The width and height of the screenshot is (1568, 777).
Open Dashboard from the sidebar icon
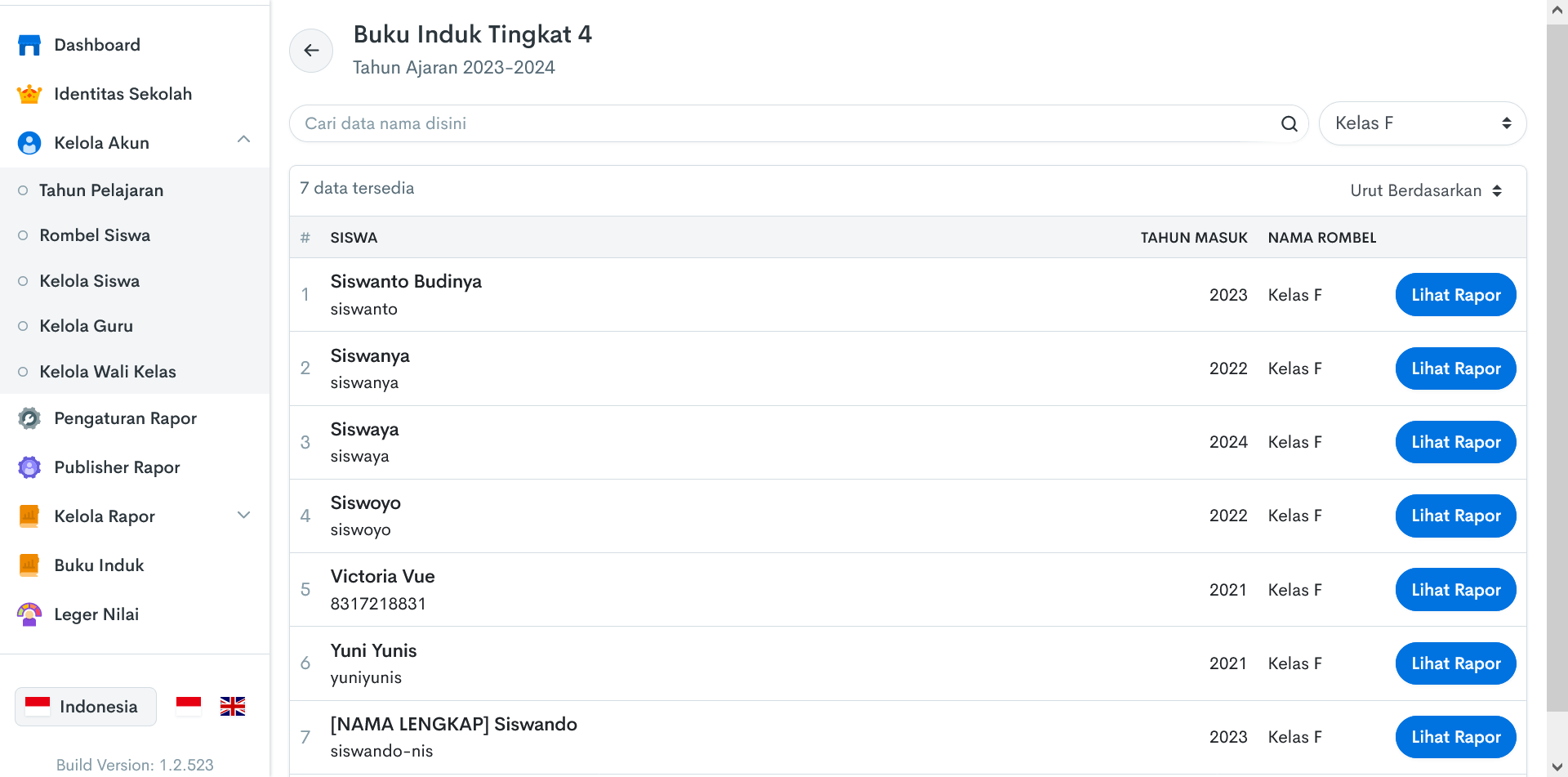pyautogui.click(x=29, y=45)
